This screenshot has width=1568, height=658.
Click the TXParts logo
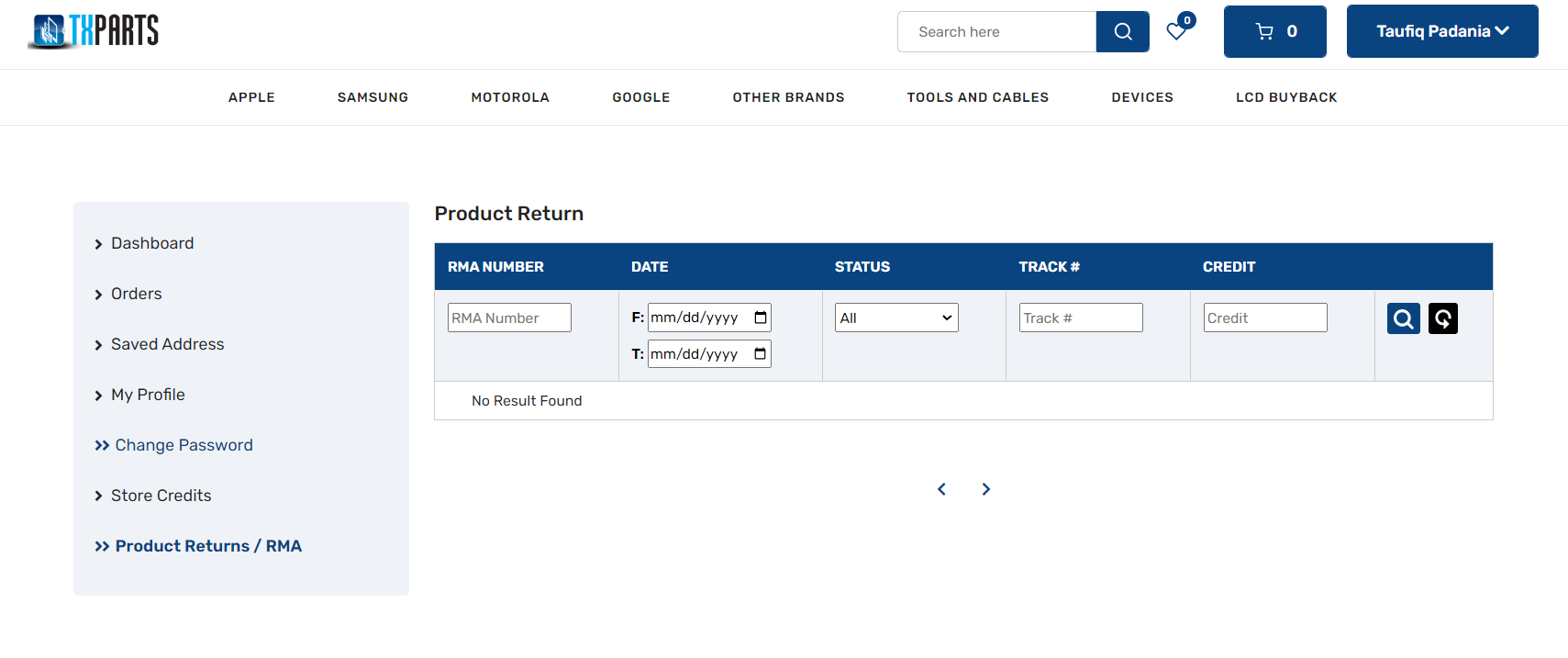94,31
